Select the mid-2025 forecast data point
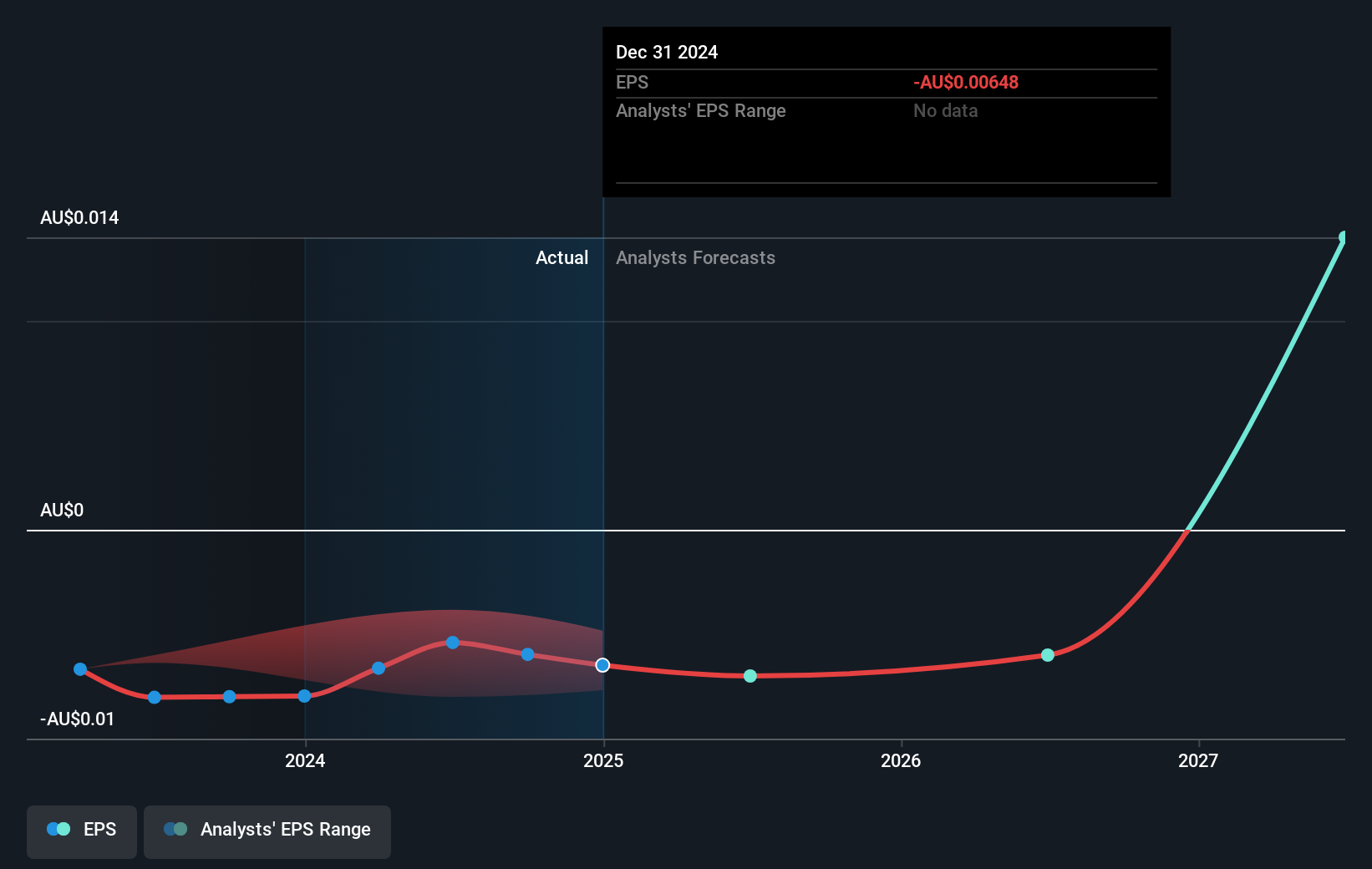The height and width of the screenshot is (869, 1372). point(750,676)
